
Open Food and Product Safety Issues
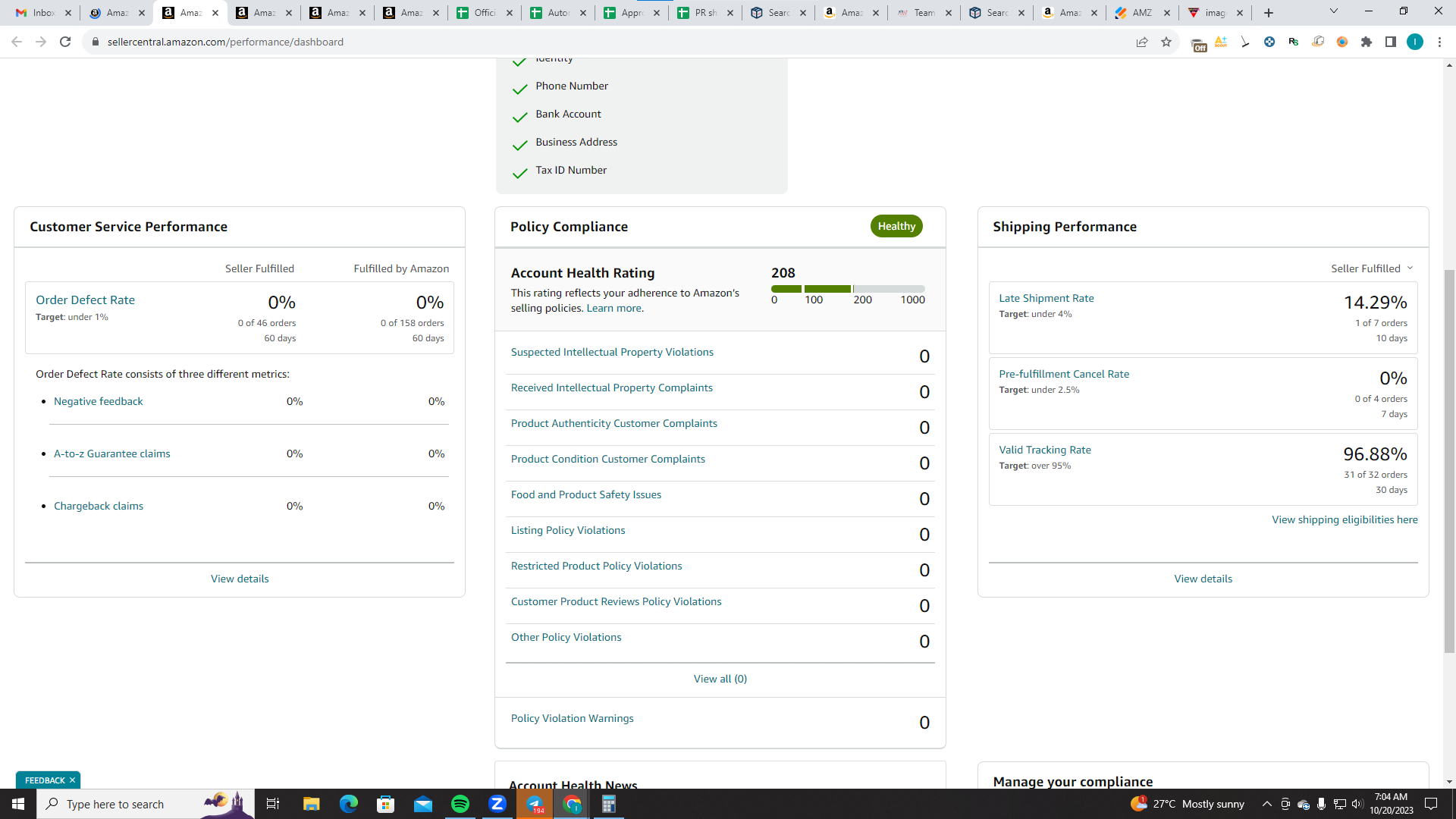[586, 494]
